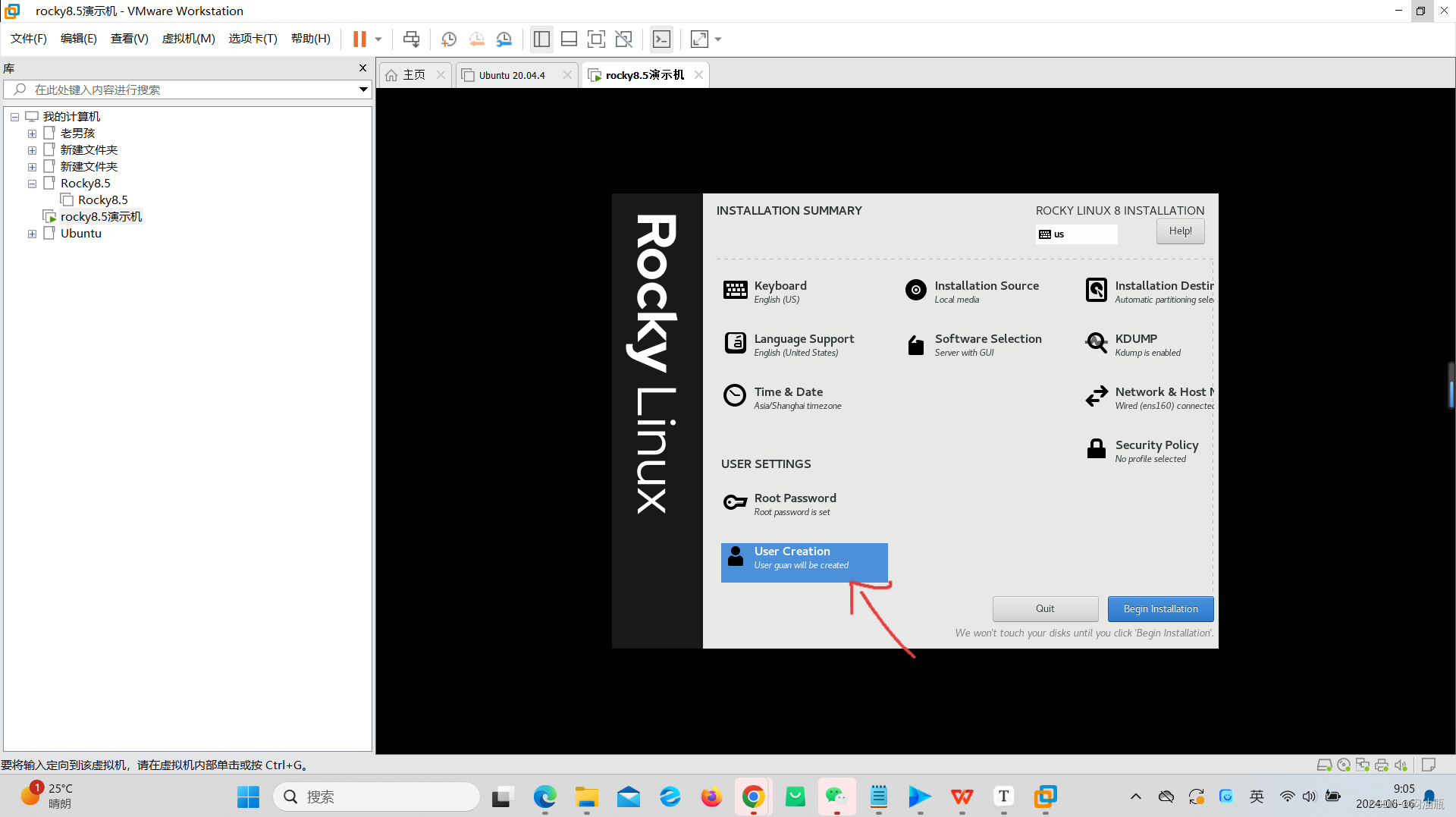Open Firefox from taskbar
The width and height of the screenshot is (1456, 817).
pyautogui.click(x=711, y=797)
